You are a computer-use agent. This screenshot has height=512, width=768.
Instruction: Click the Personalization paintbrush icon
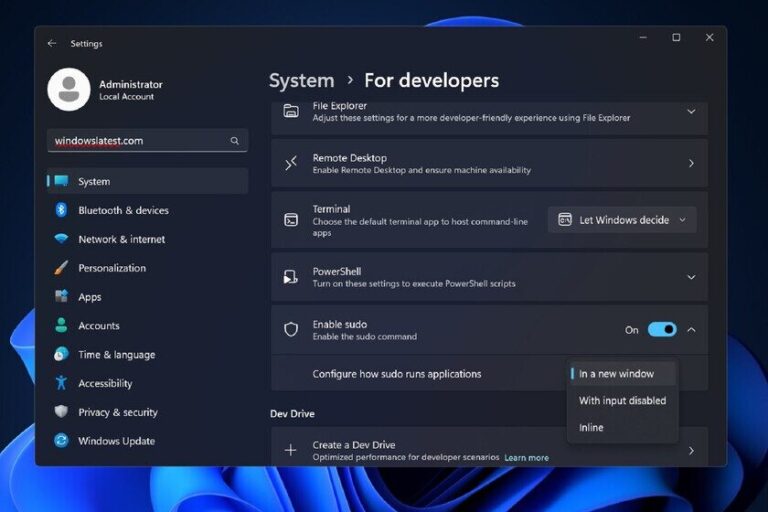[x=61, y=268]
